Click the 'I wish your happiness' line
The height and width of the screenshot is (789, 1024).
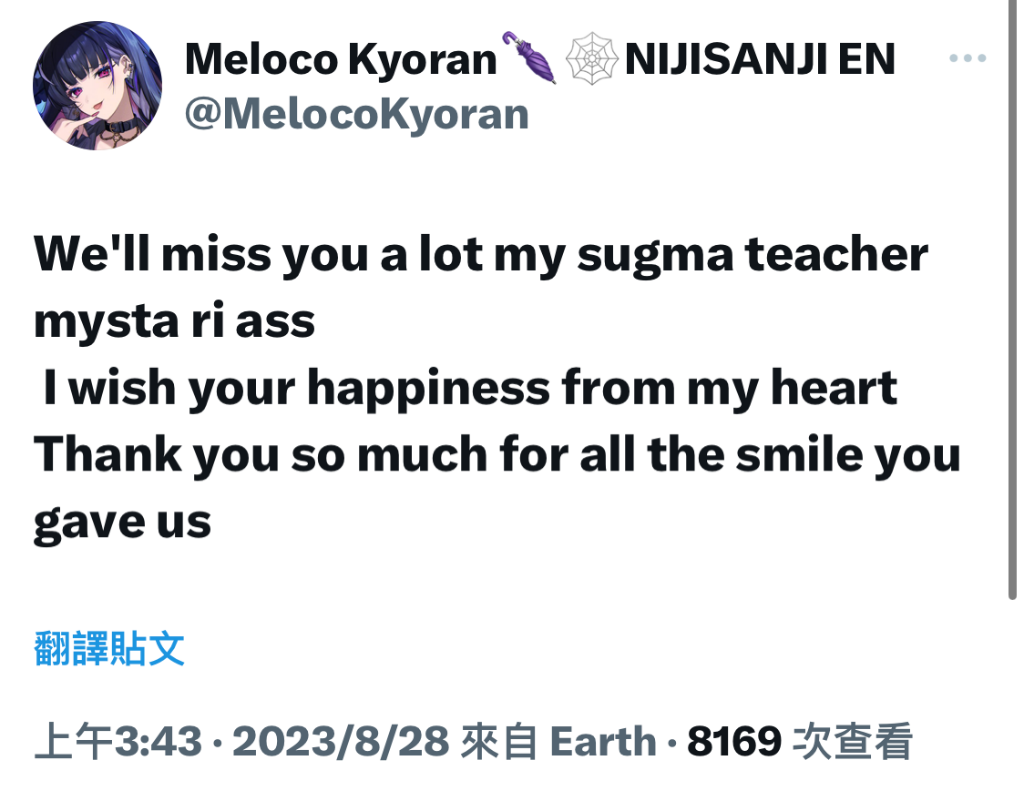pos(470,389)
